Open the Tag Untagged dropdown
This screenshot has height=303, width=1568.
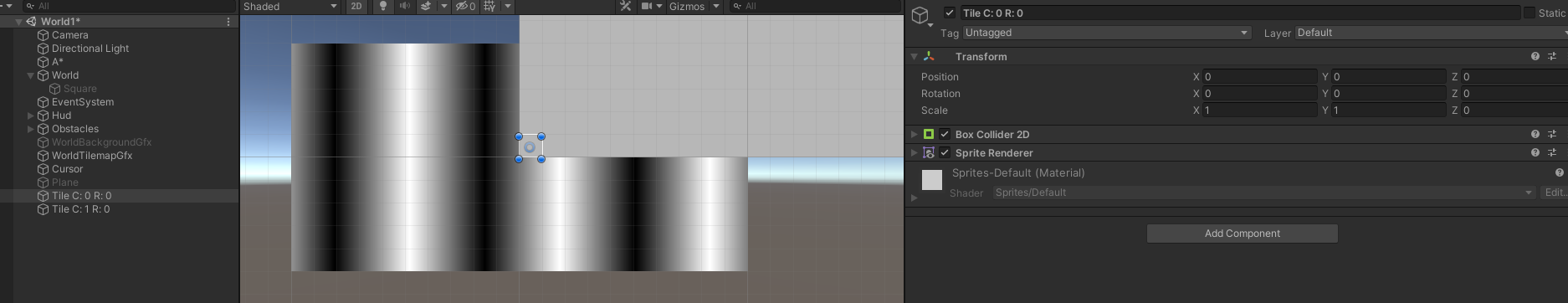tap(1106, 33)
